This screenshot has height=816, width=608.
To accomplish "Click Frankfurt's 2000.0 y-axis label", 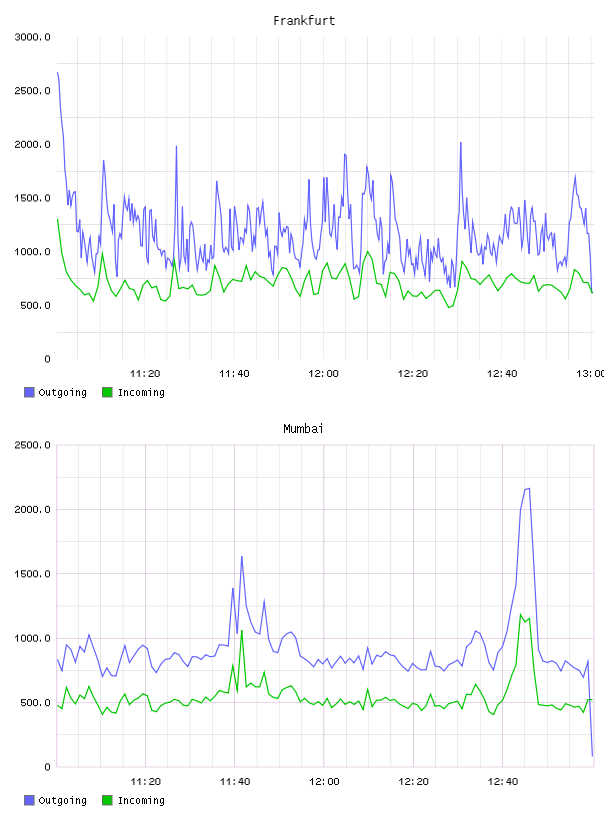I will [32, 144].
